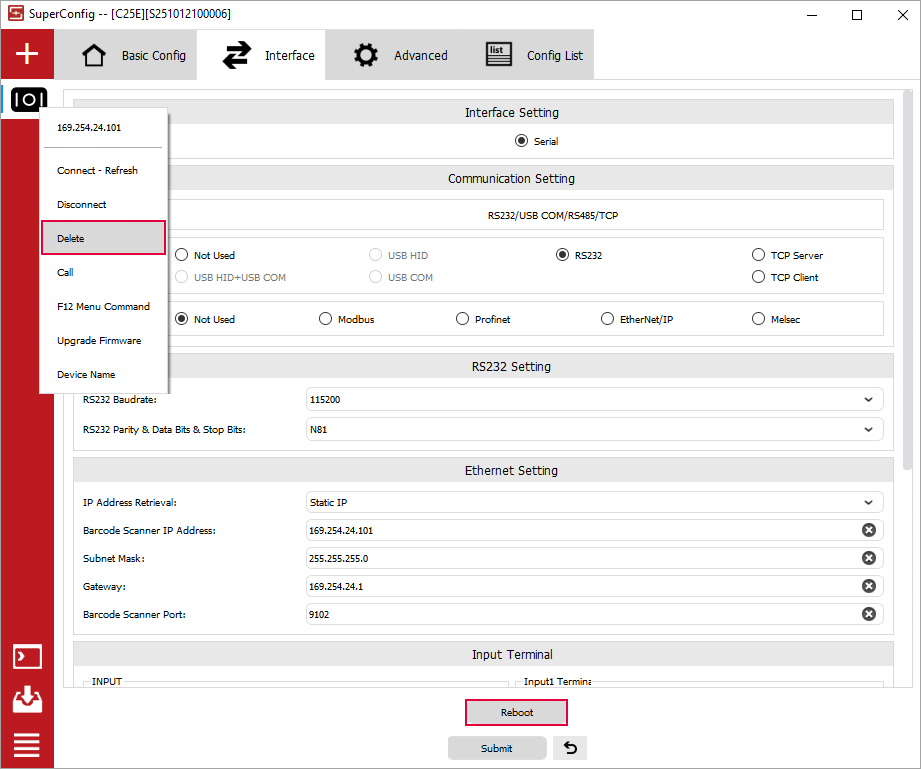Click the download icon in the sidebar

27,700
